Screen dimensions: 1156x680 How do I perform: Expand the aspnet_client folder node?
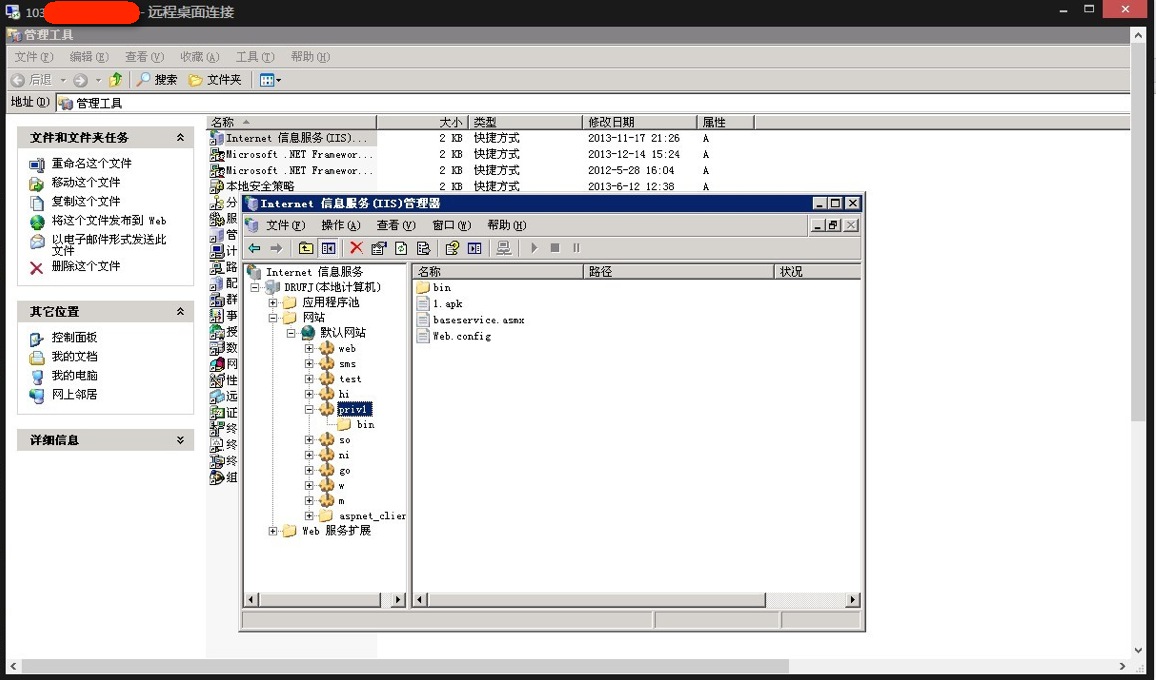coord(309,516)
